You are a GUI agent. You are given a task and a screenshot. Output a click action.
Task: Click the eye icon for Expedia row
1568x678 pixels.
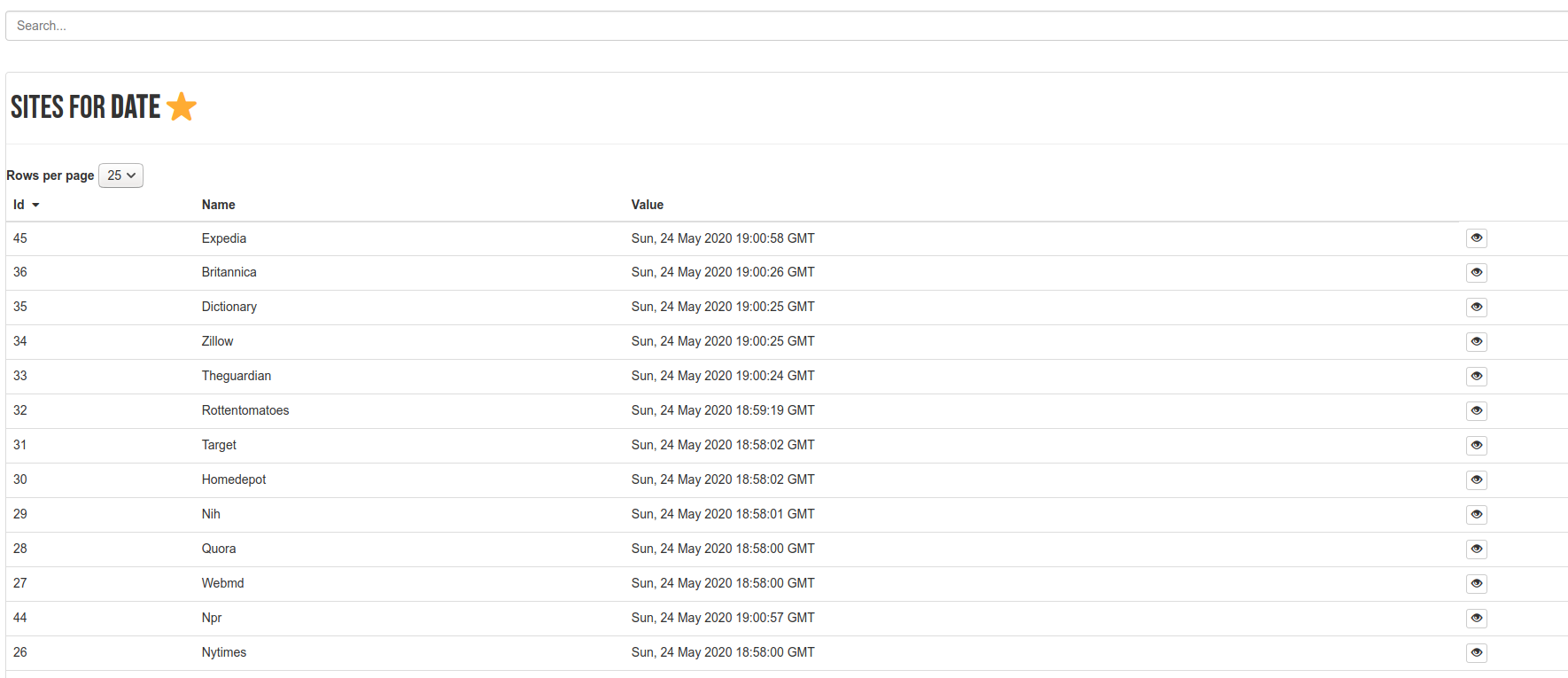tap(1476, 238)
